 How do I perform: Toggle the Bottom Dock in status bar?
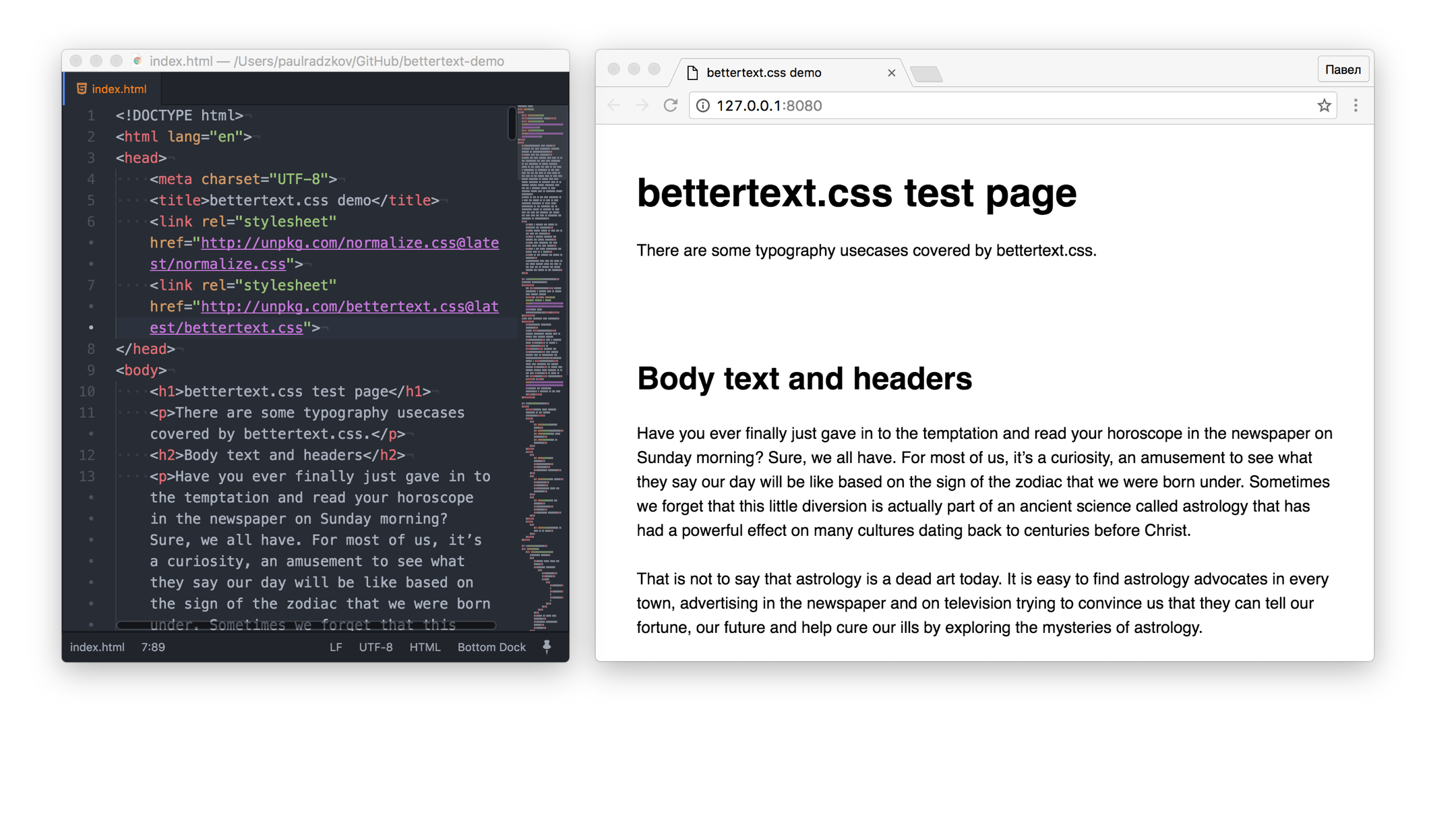click(x=491, y=647)
